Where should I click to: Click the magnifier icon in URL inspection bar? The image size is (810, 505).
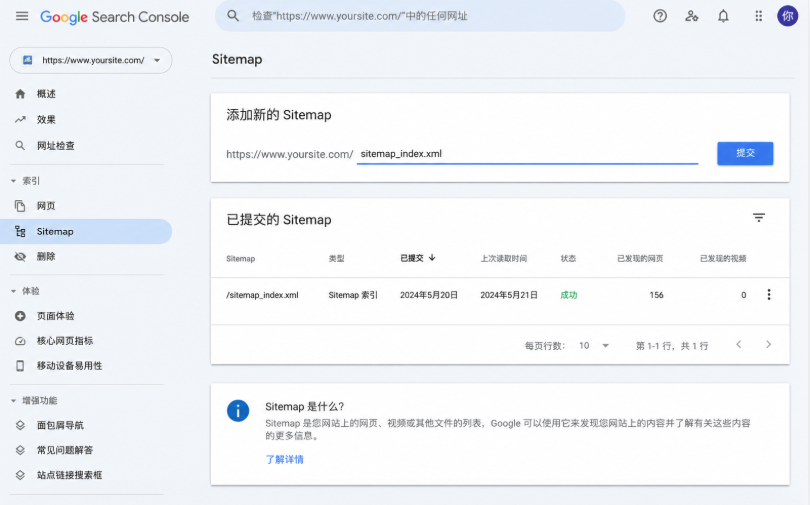233,16
